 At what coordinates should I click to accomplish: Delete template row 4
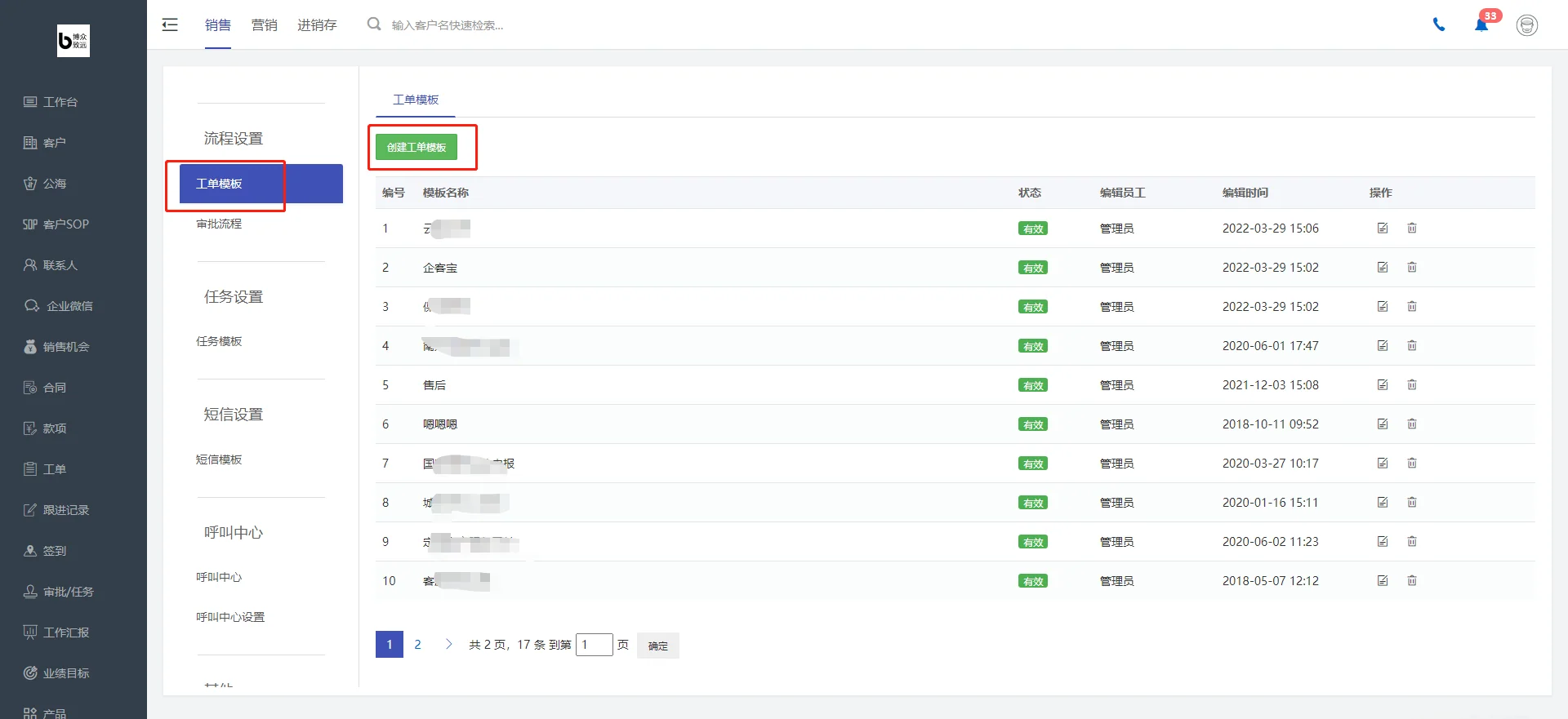click(1412, 346)
